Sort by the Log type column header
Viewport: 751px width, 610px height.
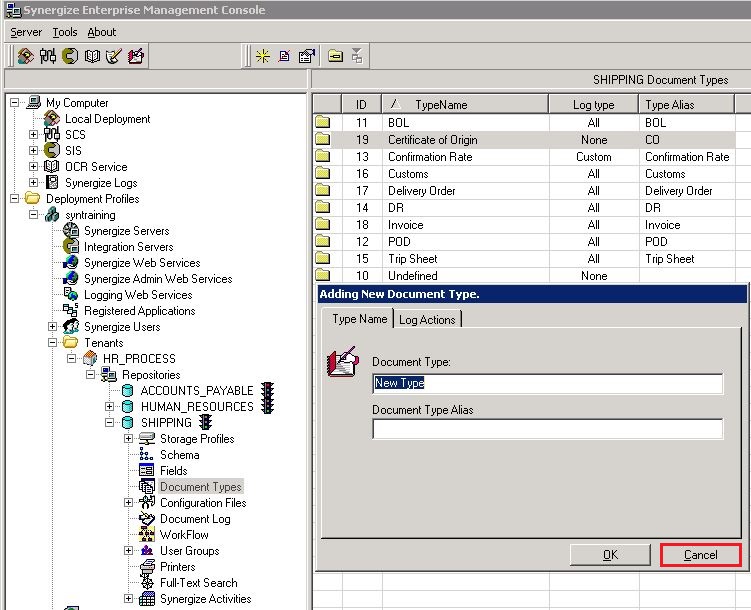(593, 104)
